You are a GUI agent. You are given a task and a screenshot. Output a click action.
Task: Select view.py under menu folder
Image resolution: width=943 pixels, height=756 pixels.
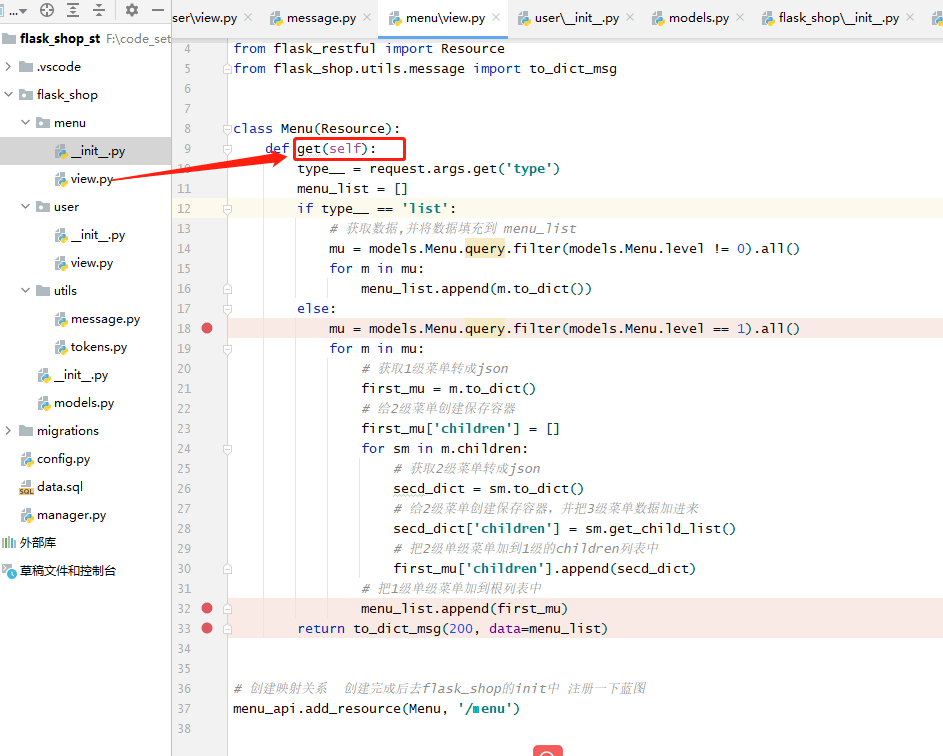85,179
